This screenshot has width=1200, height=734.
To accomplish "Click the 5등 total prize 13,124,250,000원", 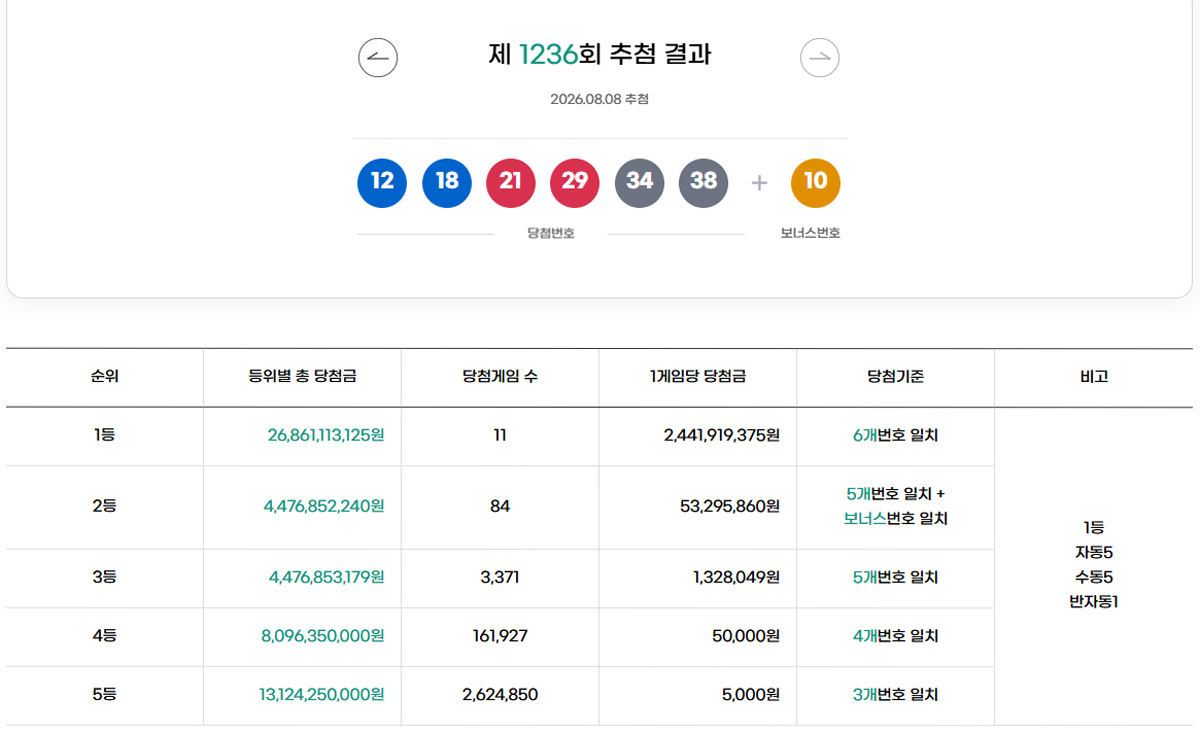I will (322, 694).
